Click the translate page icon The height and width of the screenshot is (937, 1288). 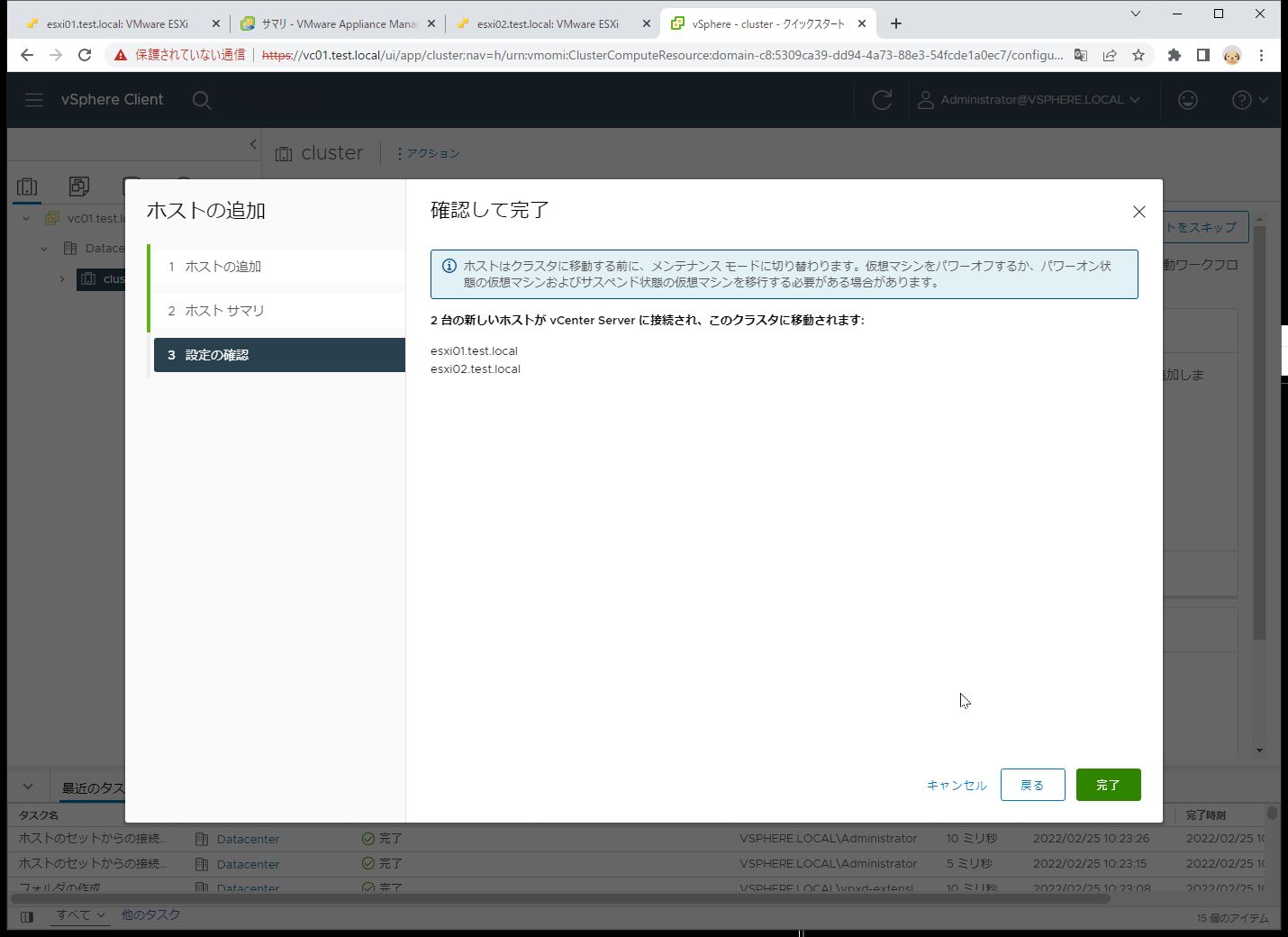(1081, 55)
